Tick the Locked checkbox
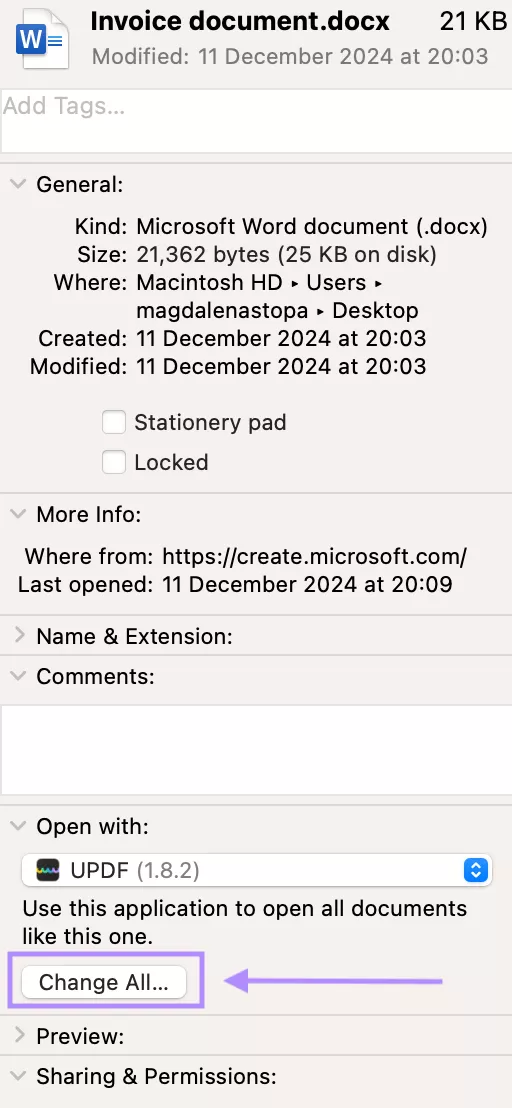 114,462
